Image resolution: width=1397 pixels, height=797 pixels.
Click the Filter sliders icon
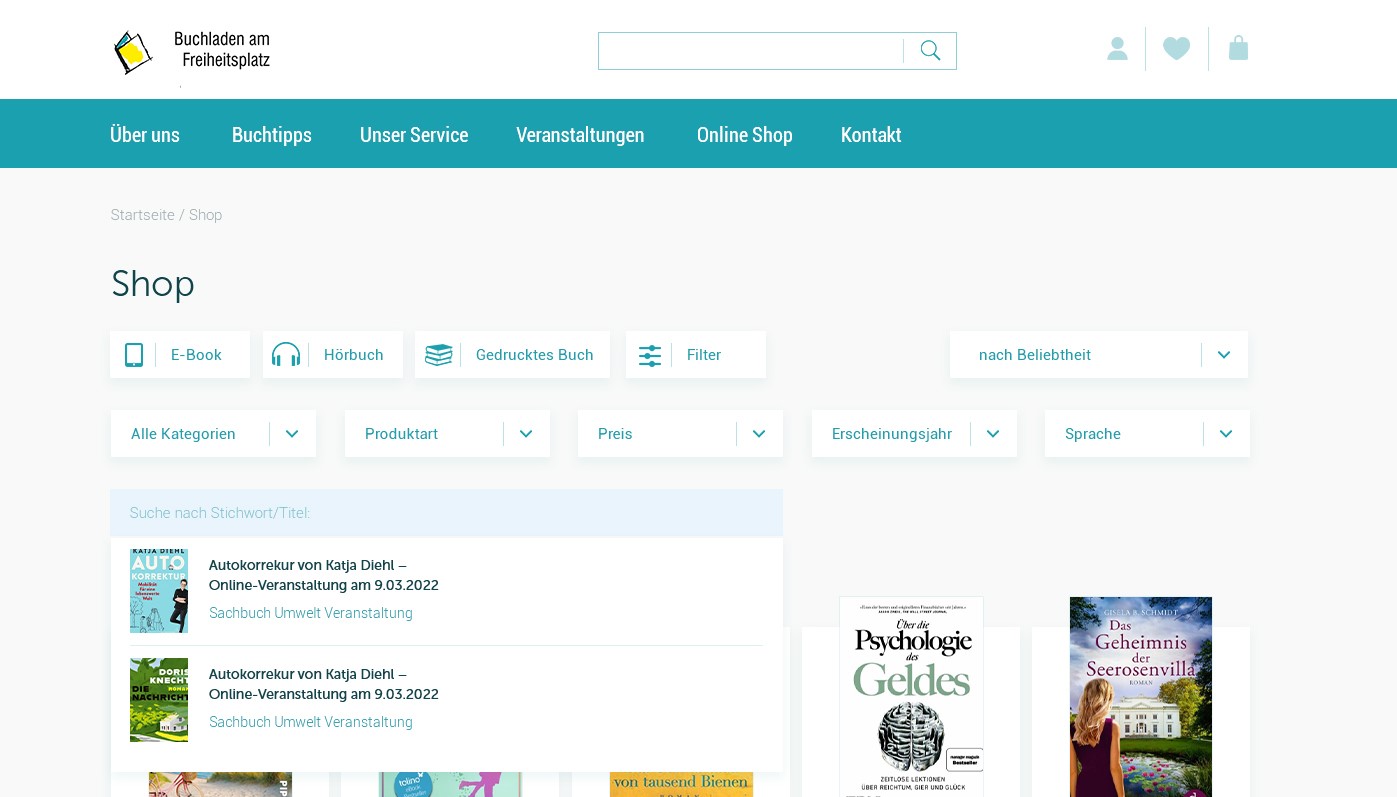click(650, 355)
